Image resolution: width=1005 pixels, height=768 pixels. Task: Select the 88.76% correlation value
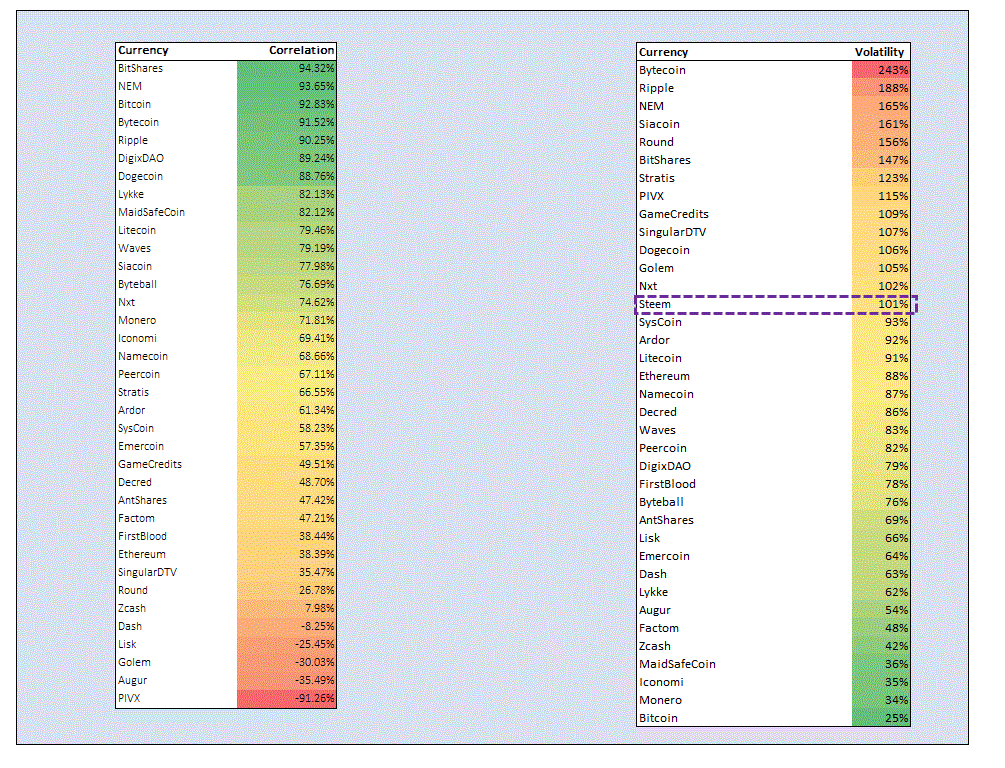(316, 176)
